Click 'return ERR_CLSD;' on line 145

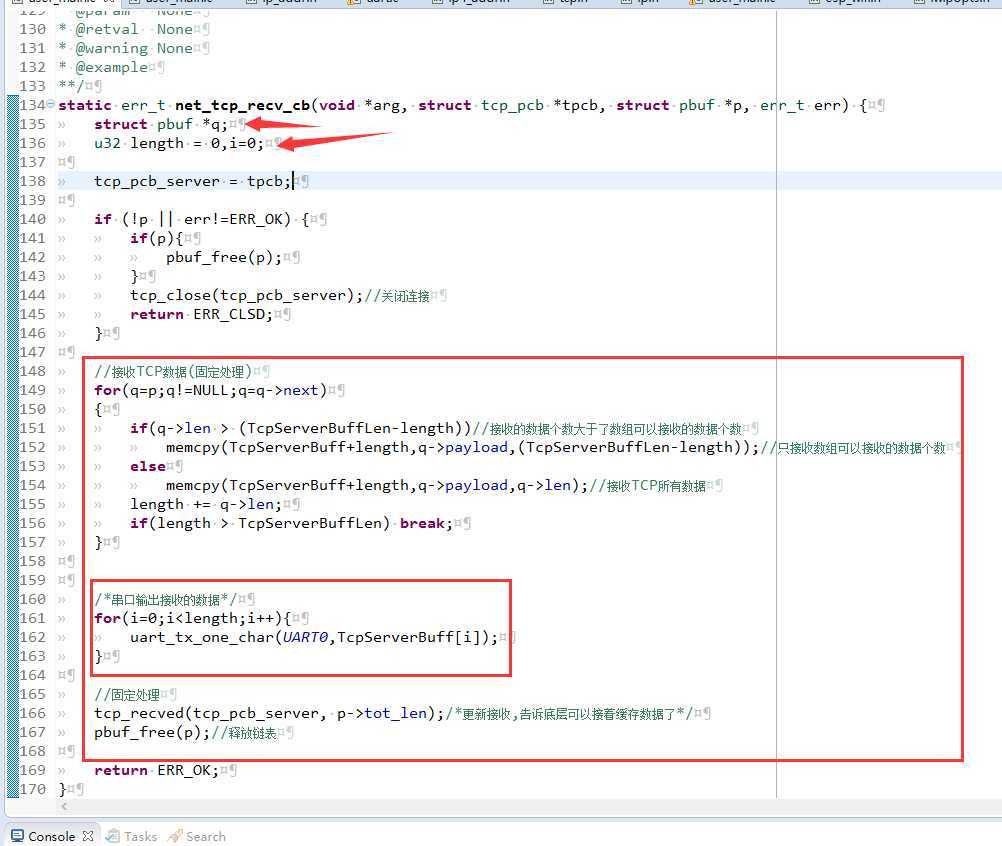pos(201,314)
